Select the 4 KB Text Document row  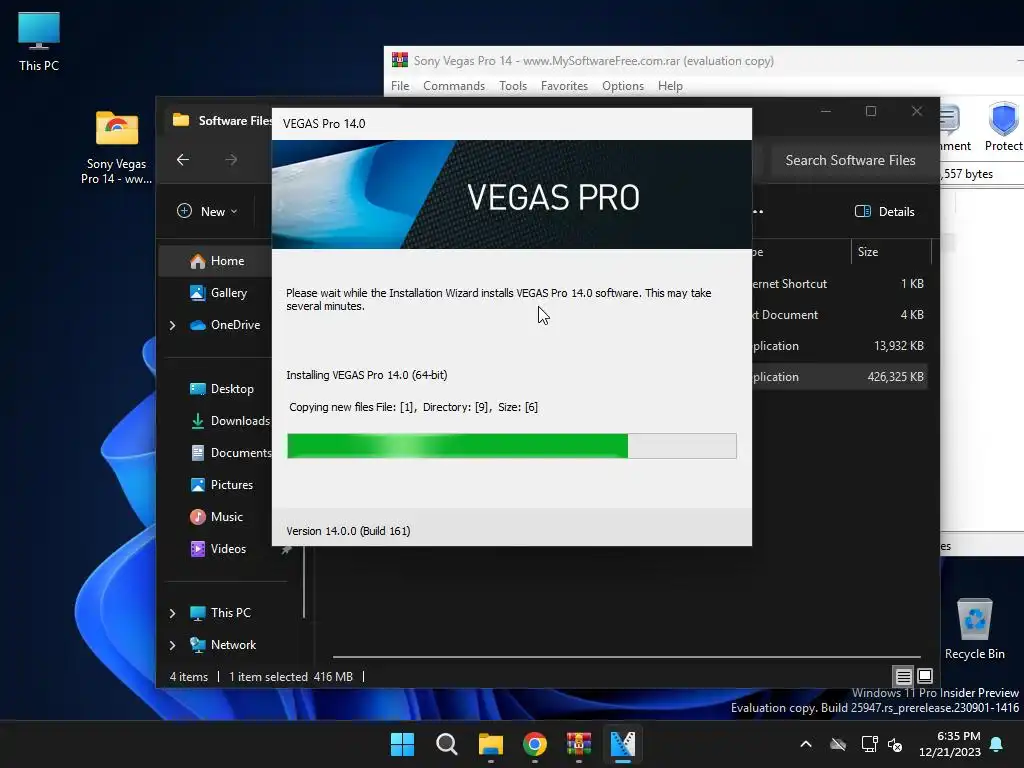tap(839, 315)
